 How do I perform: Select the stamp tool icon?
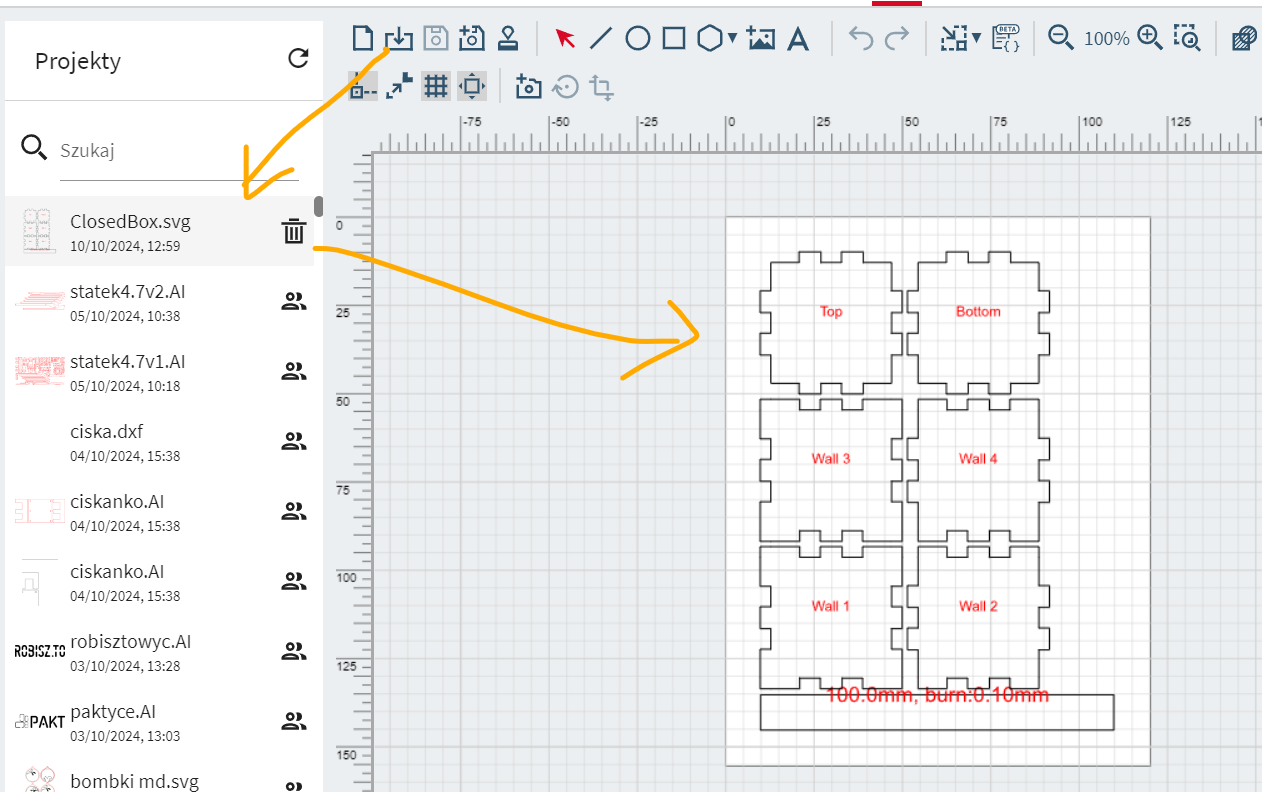[508, 38]
